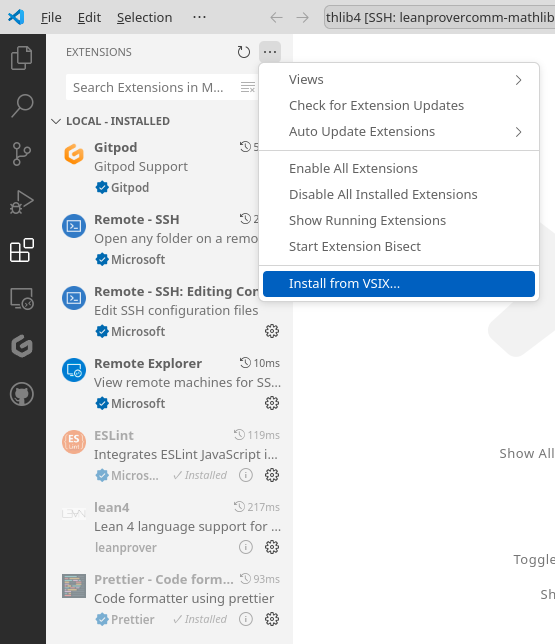This screenshot has width=555, height=644.
Task: Click the ESLint extension icon
Action: pos(74,442)
